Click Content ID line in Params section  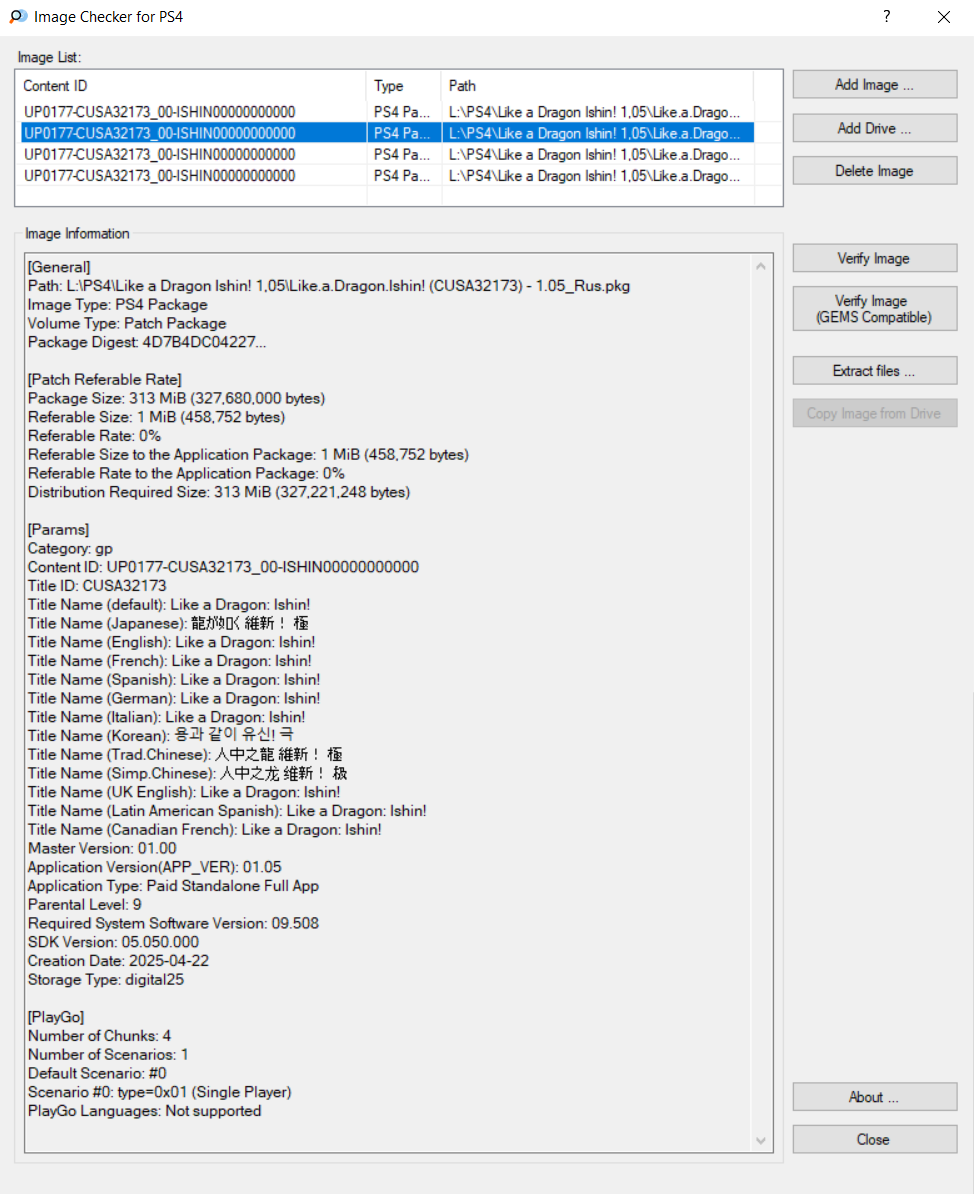point(223,567)
